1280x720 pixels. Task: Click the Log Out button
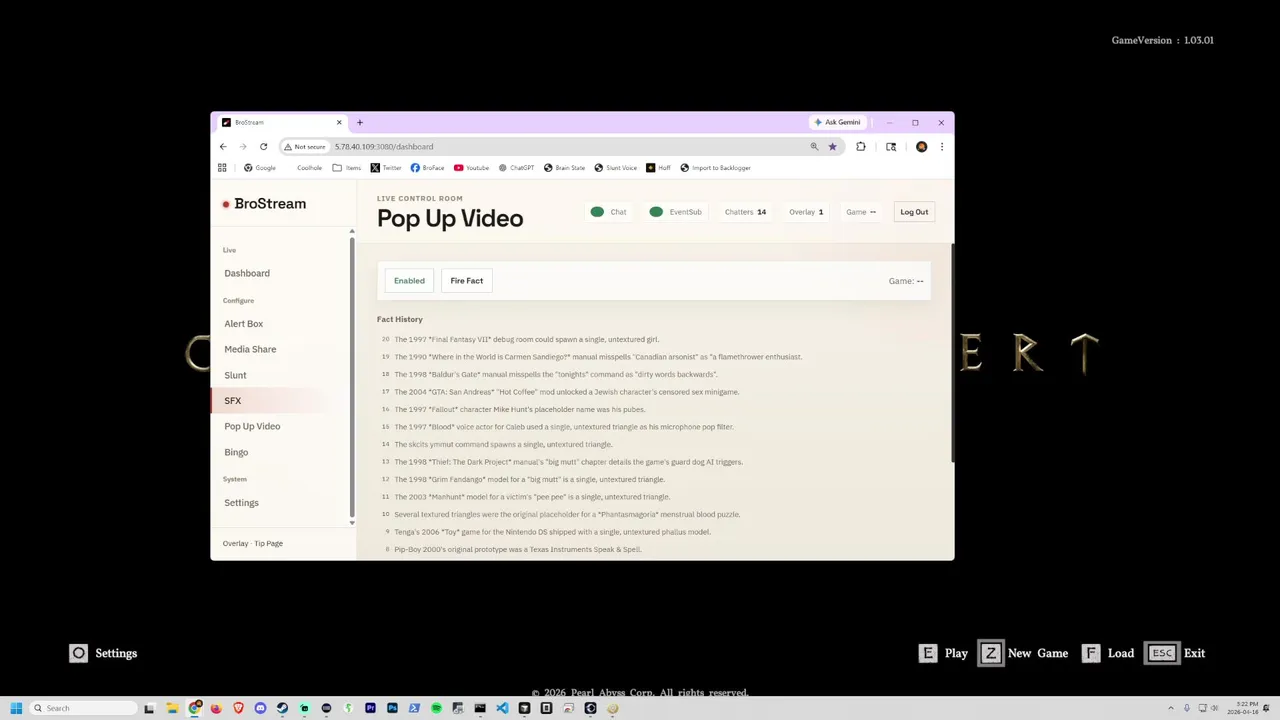tap(914, 212)
